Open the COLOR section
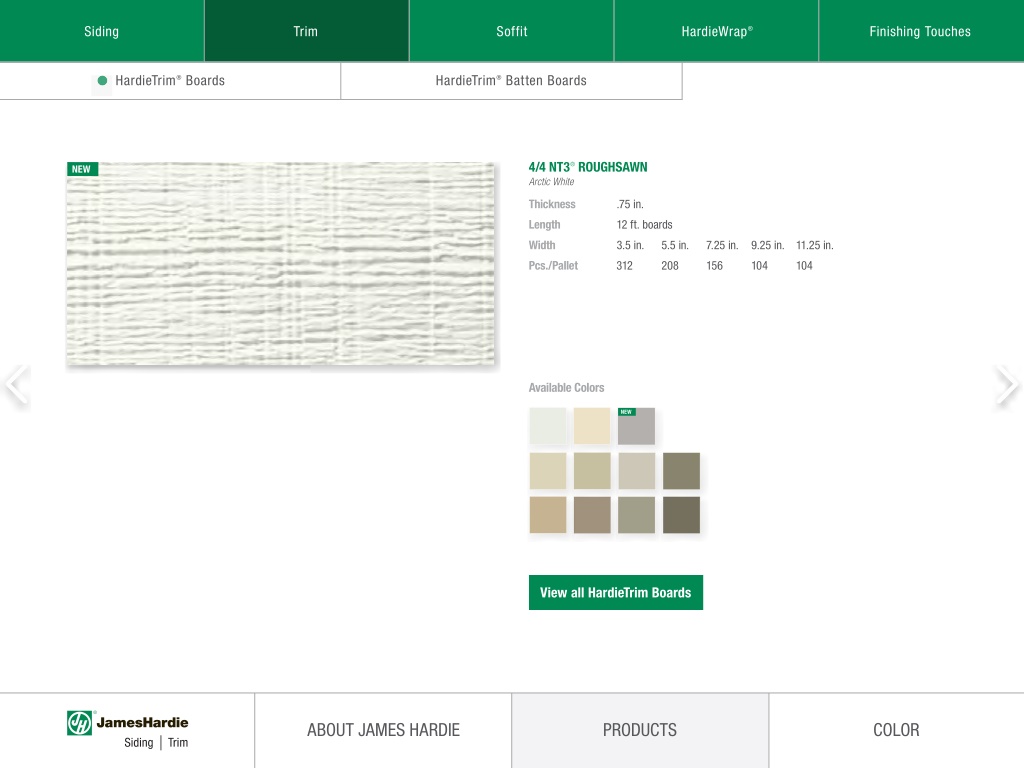 pyautogui.click(x=897, y=730)
